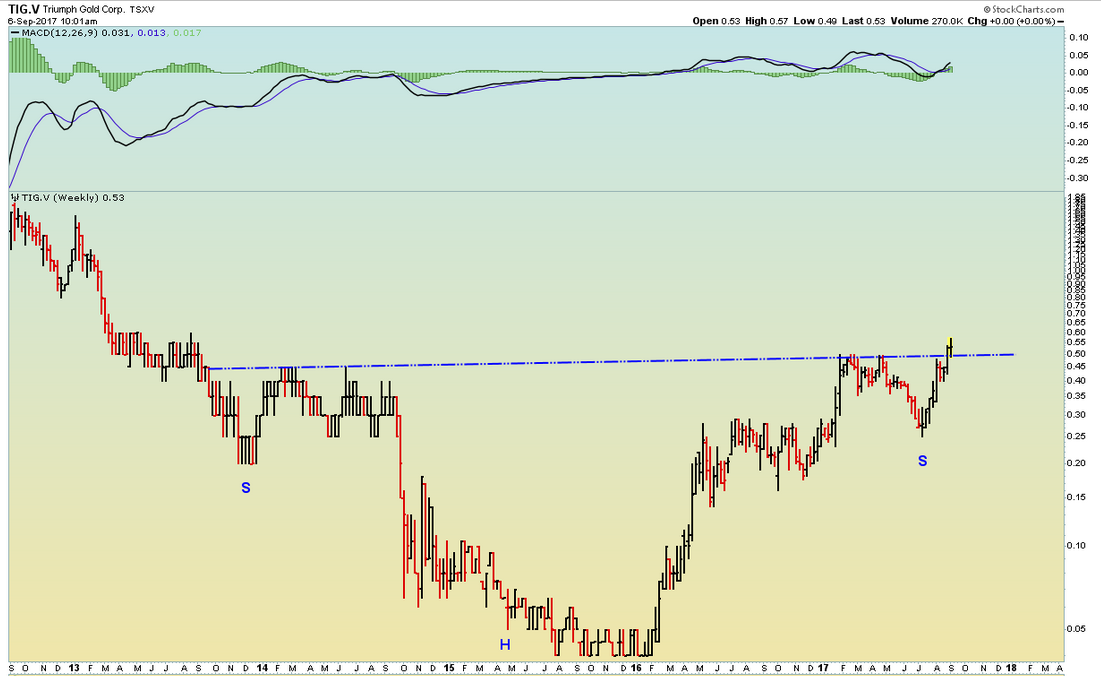Click the year 13 label on the time axis
1101x676 pixels.
click(x=74, y=668)
